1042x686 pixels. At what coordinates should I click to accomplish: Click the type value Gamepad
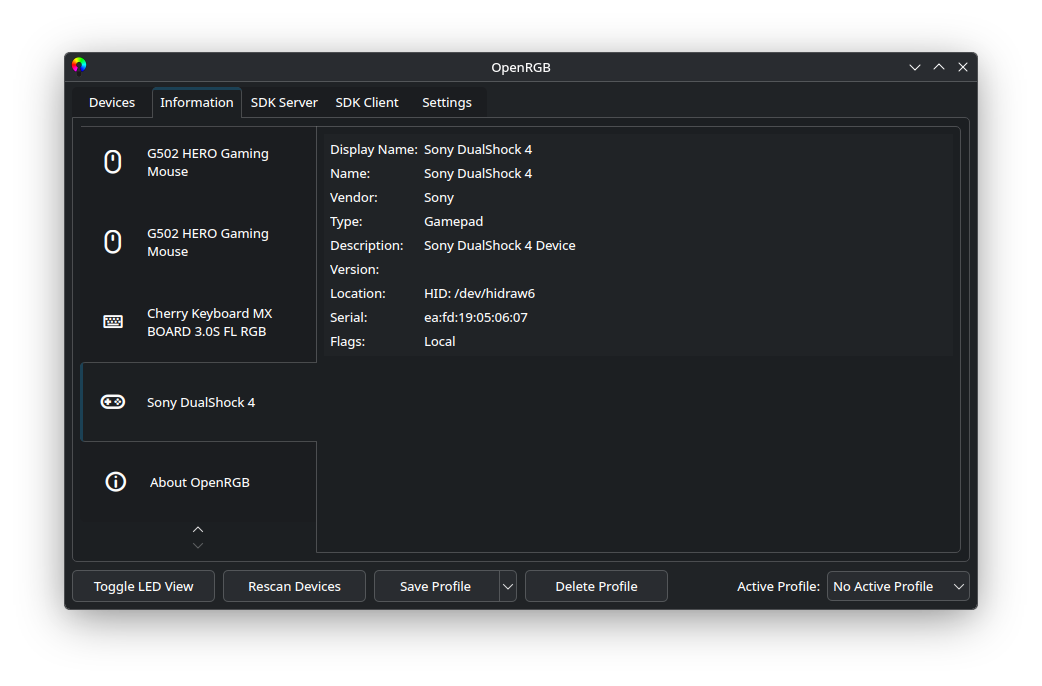pos(453,222)
